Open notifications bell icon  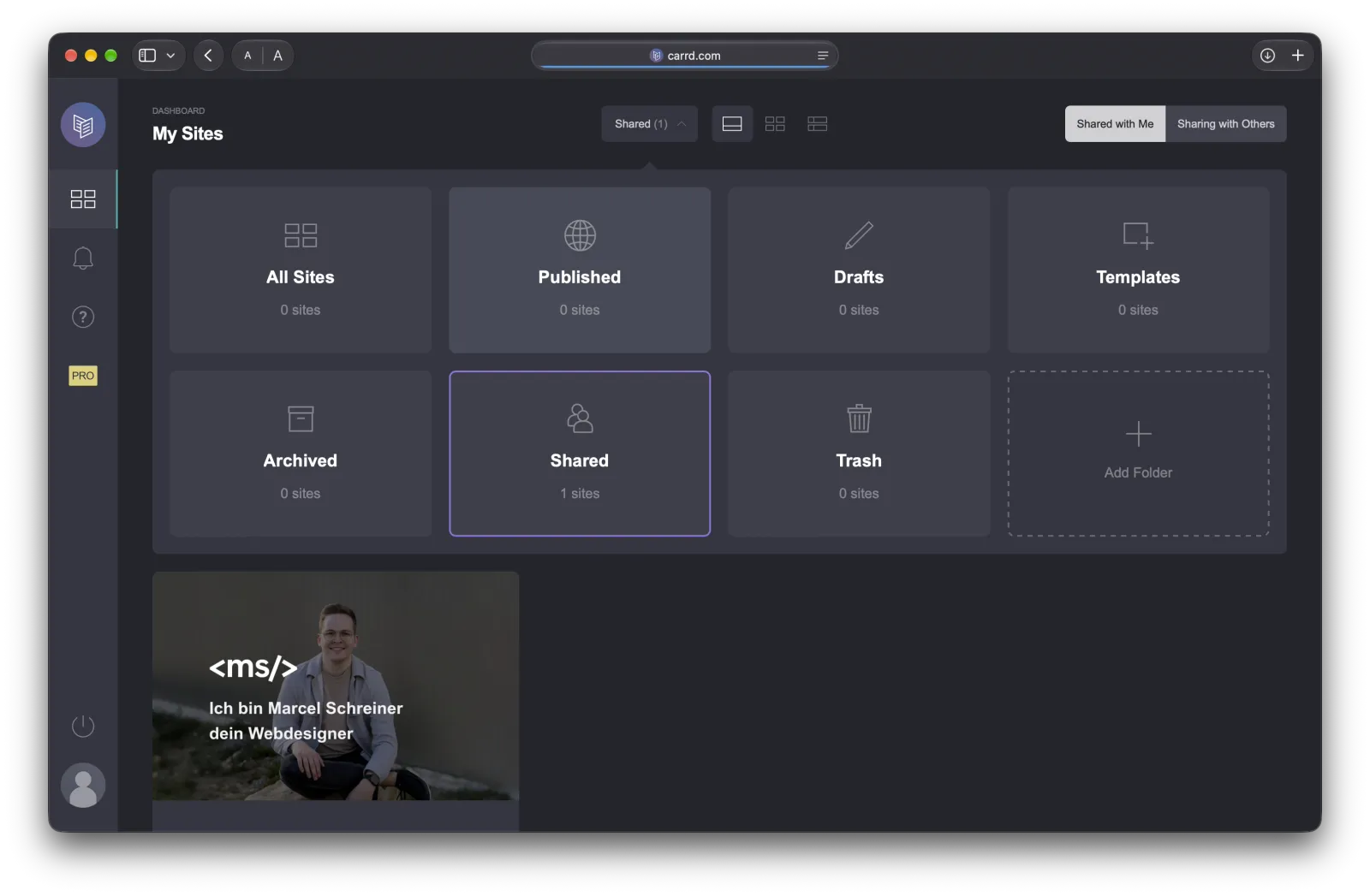click(83, 258)
